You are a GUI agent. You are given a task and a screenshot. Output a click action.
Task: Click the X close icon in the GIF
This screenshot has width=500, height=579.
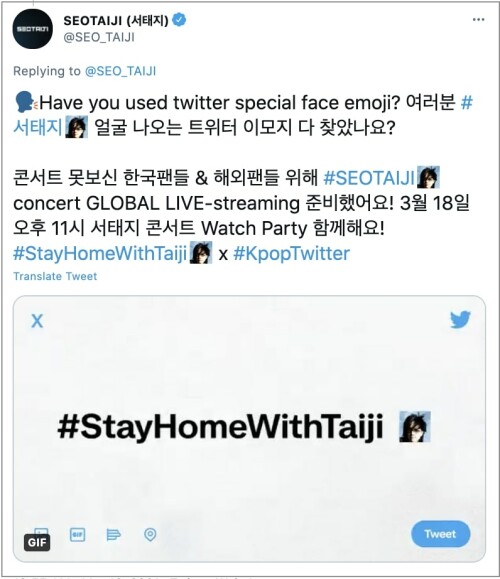click(37, 321)
